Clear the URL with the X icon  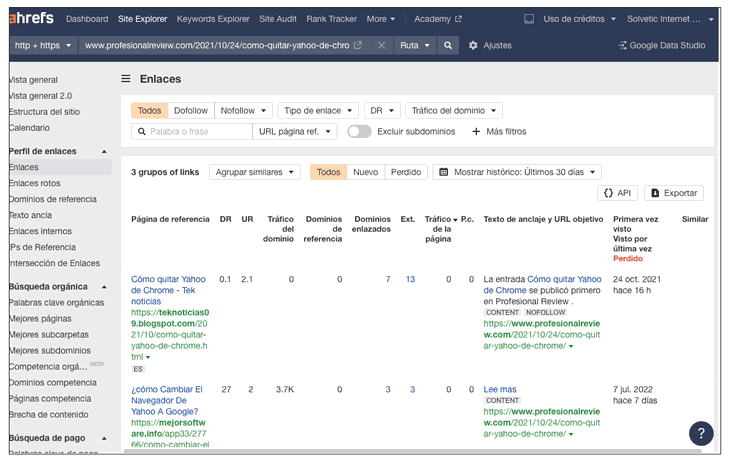383,46
